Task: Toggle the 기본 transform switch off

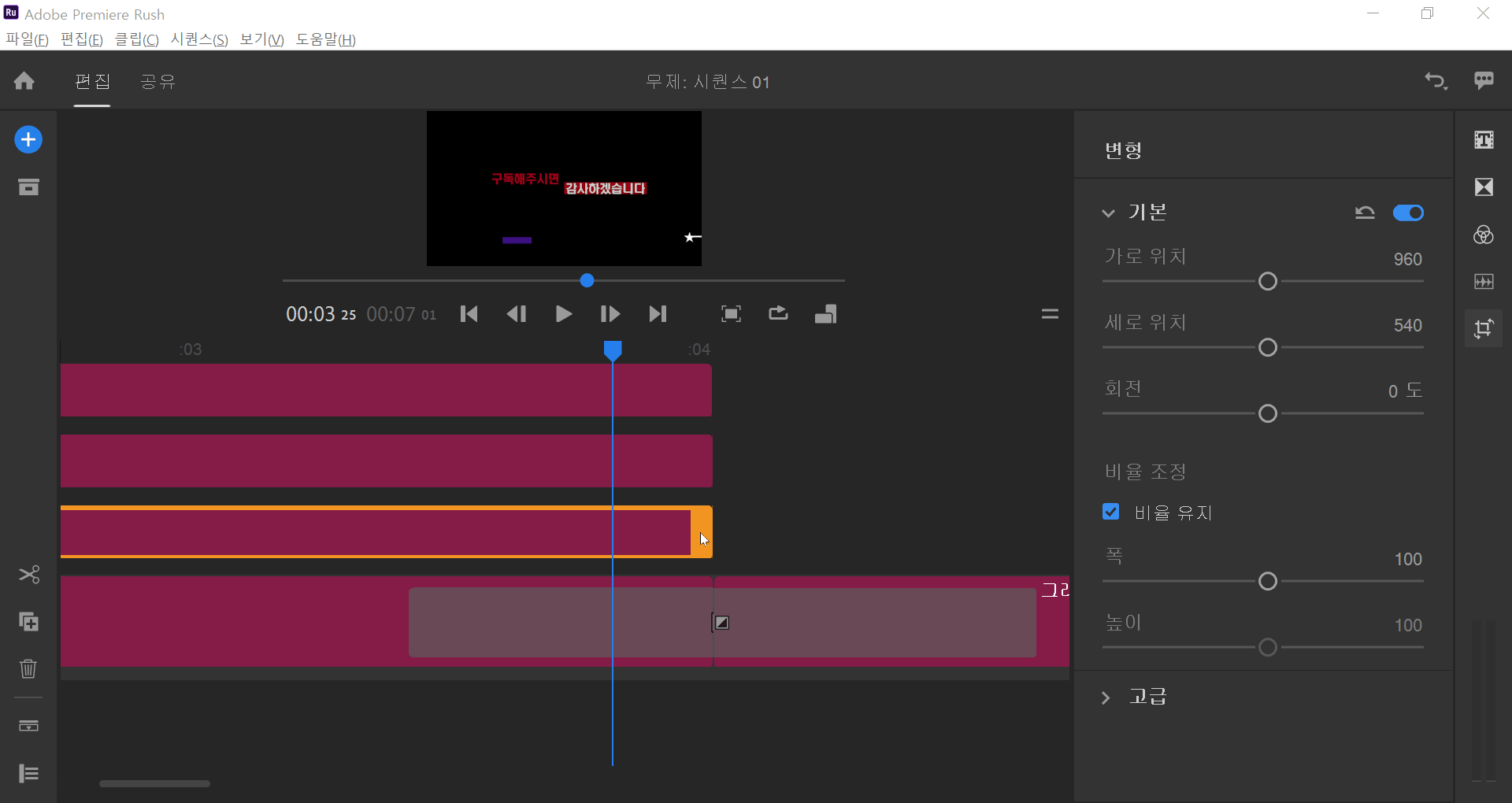Action: pyautogui.click(x=1408, y=213)
